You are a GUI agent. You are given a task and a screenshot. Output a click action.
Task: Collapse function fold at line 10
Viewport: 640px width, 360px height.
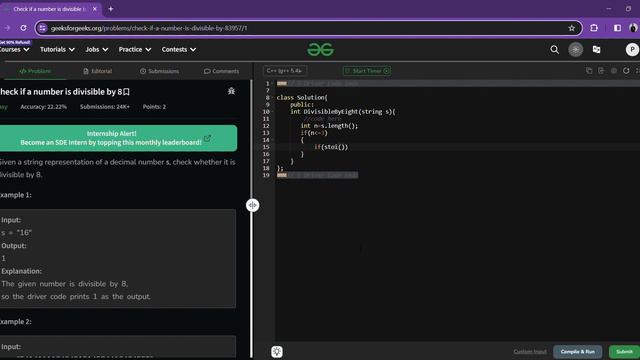click(273, 112)
